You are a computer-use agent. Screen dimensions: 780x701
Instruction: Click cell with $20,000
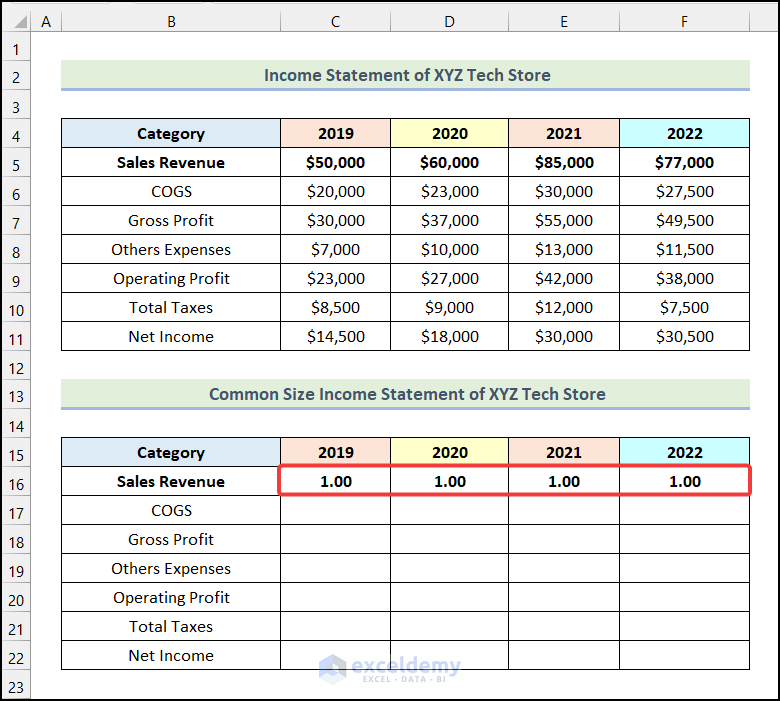click(x=336, y=191)
